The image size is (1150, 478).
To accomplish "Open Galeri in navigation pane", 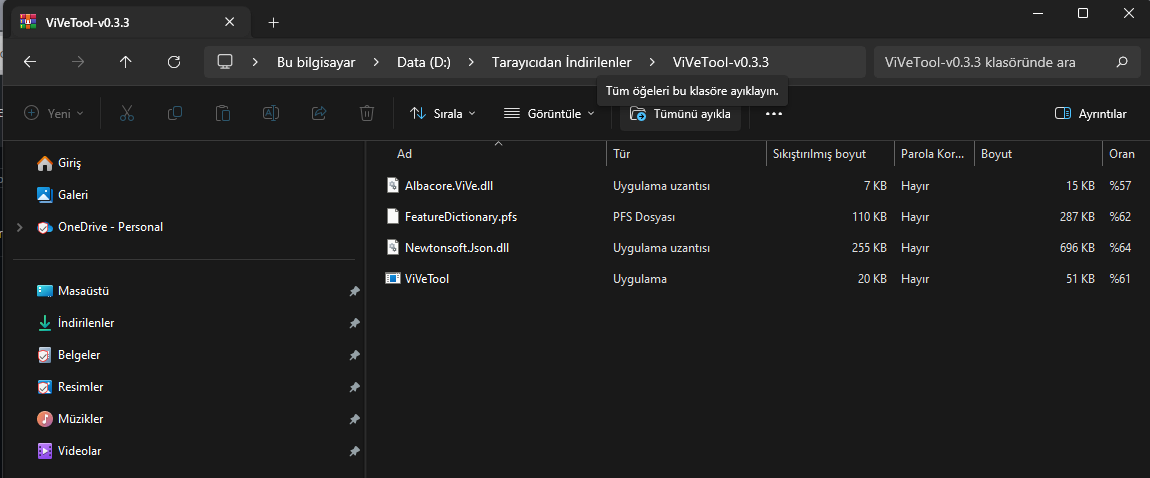I will click(x=73, y=195).
